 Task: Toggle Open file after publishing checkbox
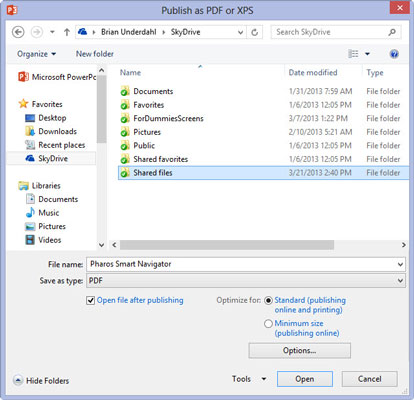pyautogui.click(x=90, y=300)
